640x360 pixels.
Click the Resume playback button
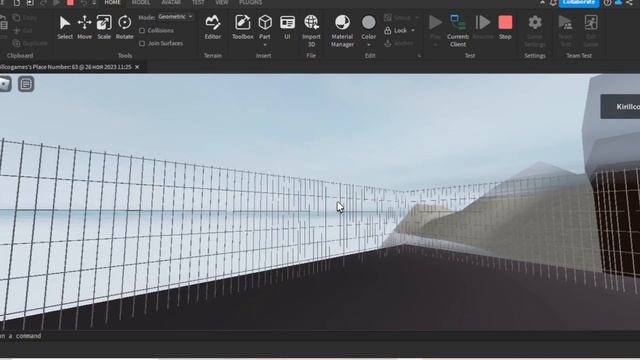point(483,27)
